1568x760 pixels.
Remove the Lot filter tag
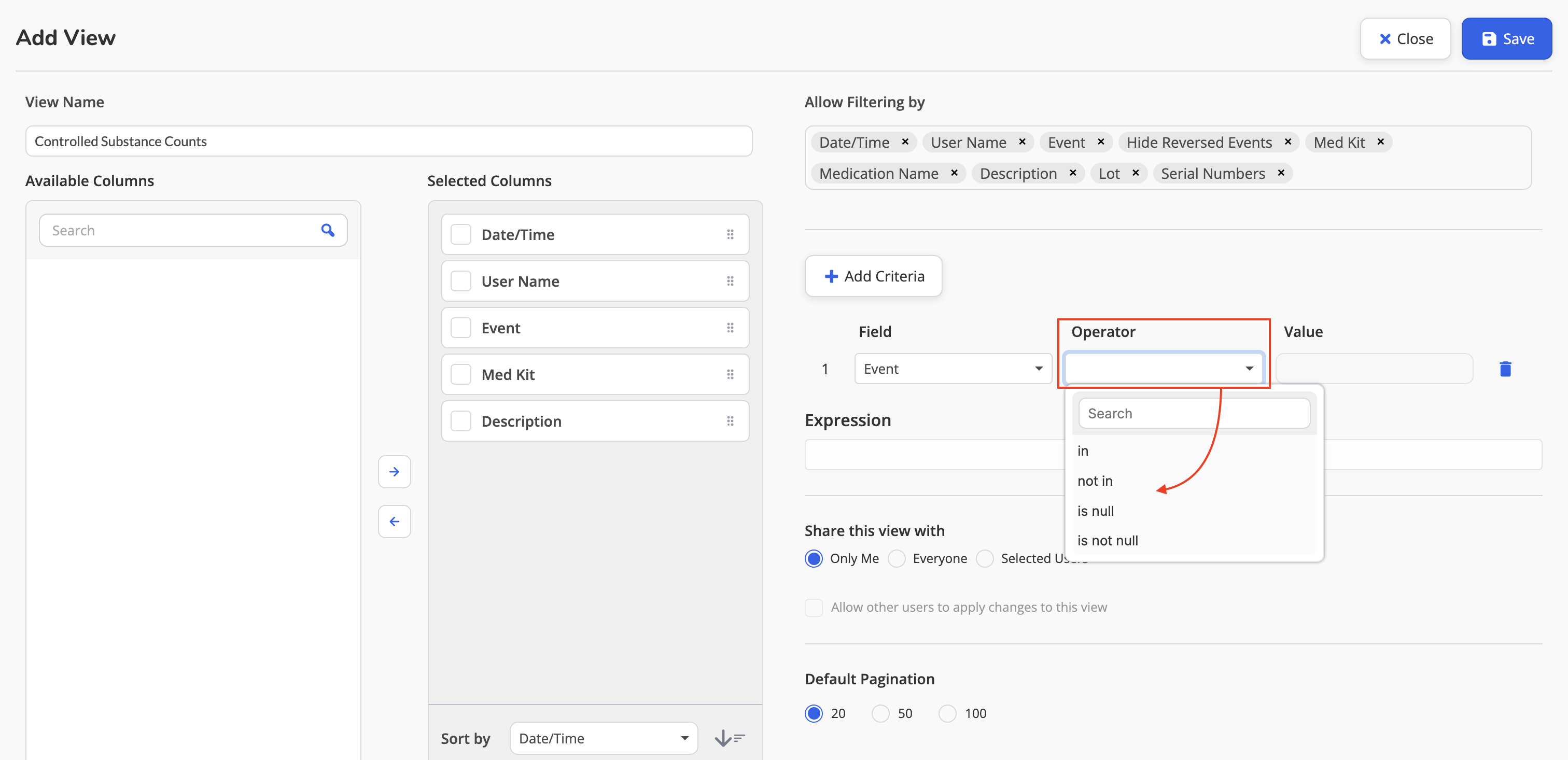pyautogui.click(x=1135, y=174)
